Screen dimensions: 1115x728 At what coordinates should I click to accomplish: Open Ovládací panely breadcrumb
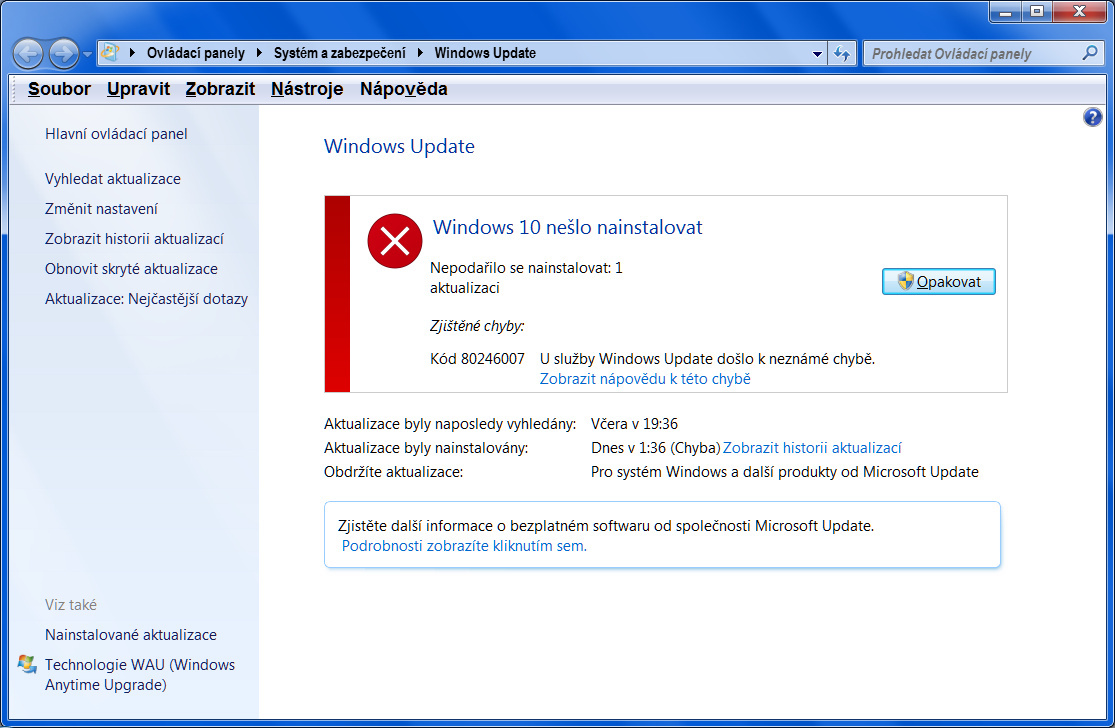click(196, 53)
